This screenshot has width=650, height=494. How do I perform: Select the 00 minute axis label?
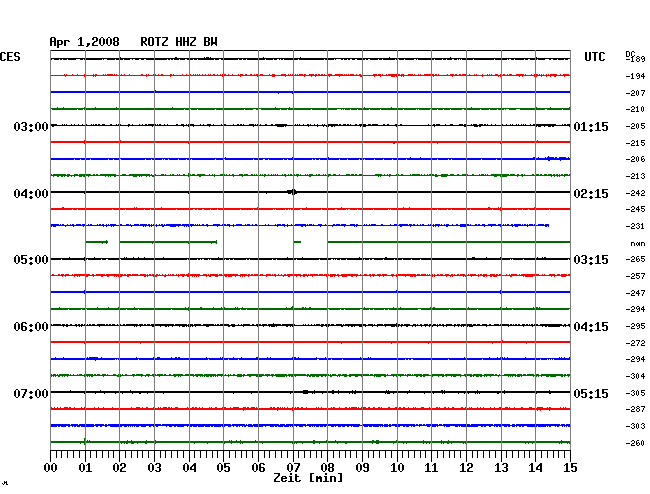pos(51,468)
